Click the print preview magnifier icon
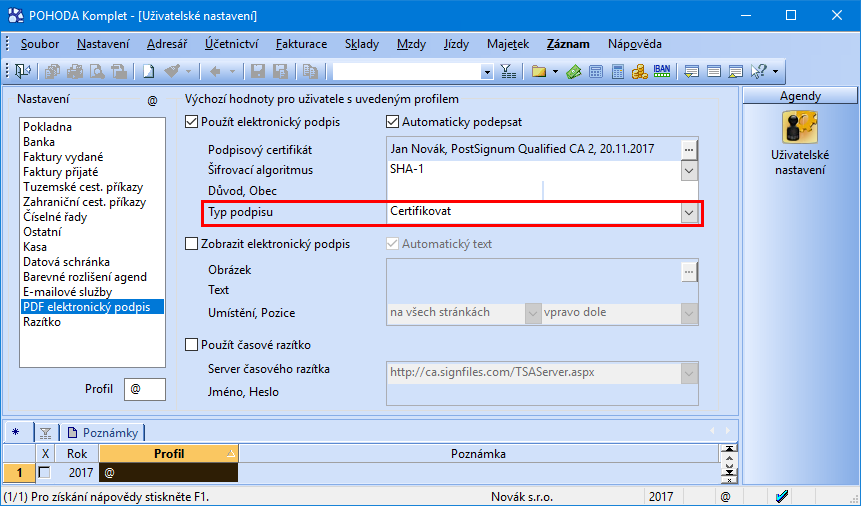 tap(97, 71)
